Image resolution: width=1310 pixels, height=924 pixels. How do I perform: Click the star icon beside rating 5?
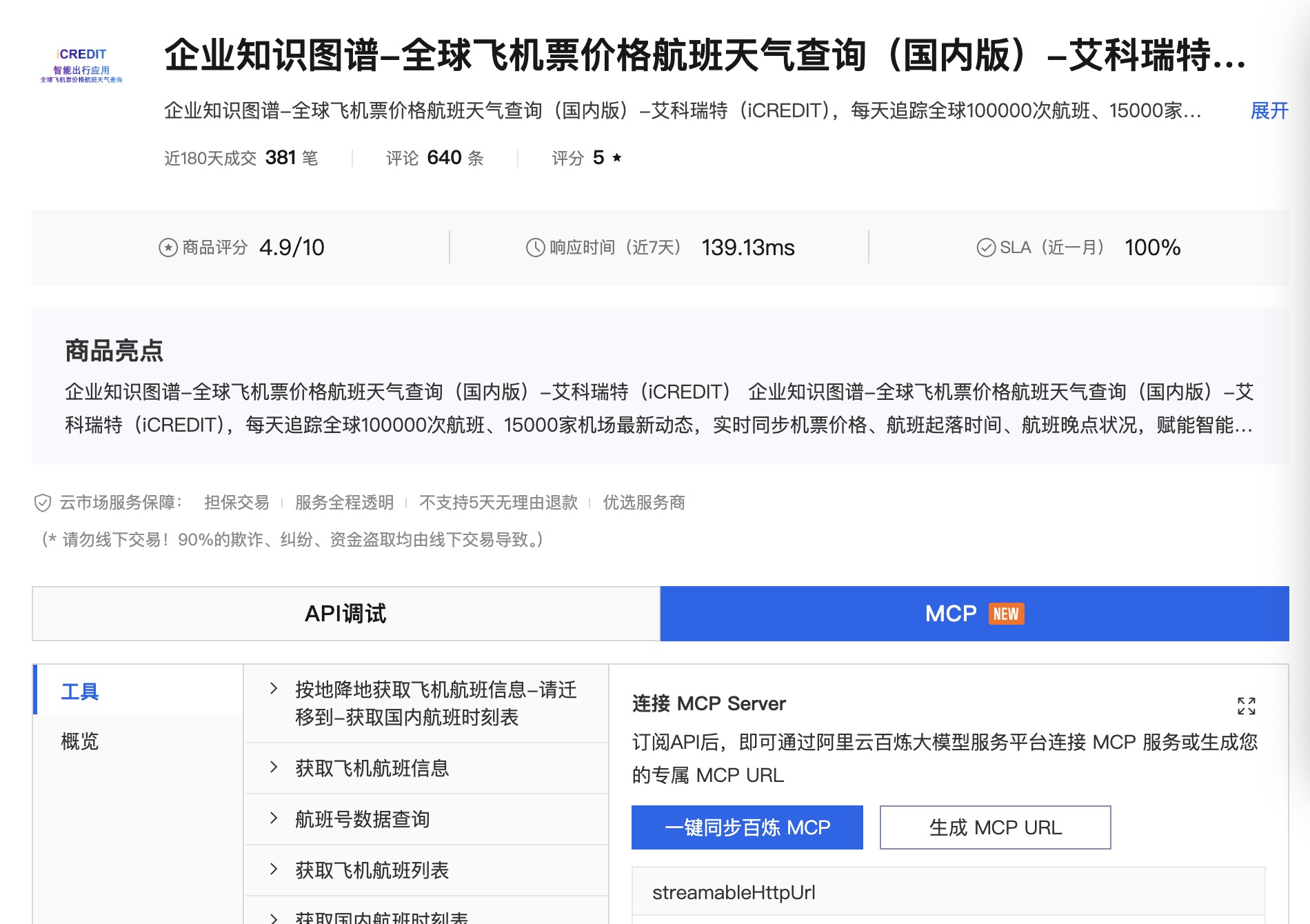[617, 158]
